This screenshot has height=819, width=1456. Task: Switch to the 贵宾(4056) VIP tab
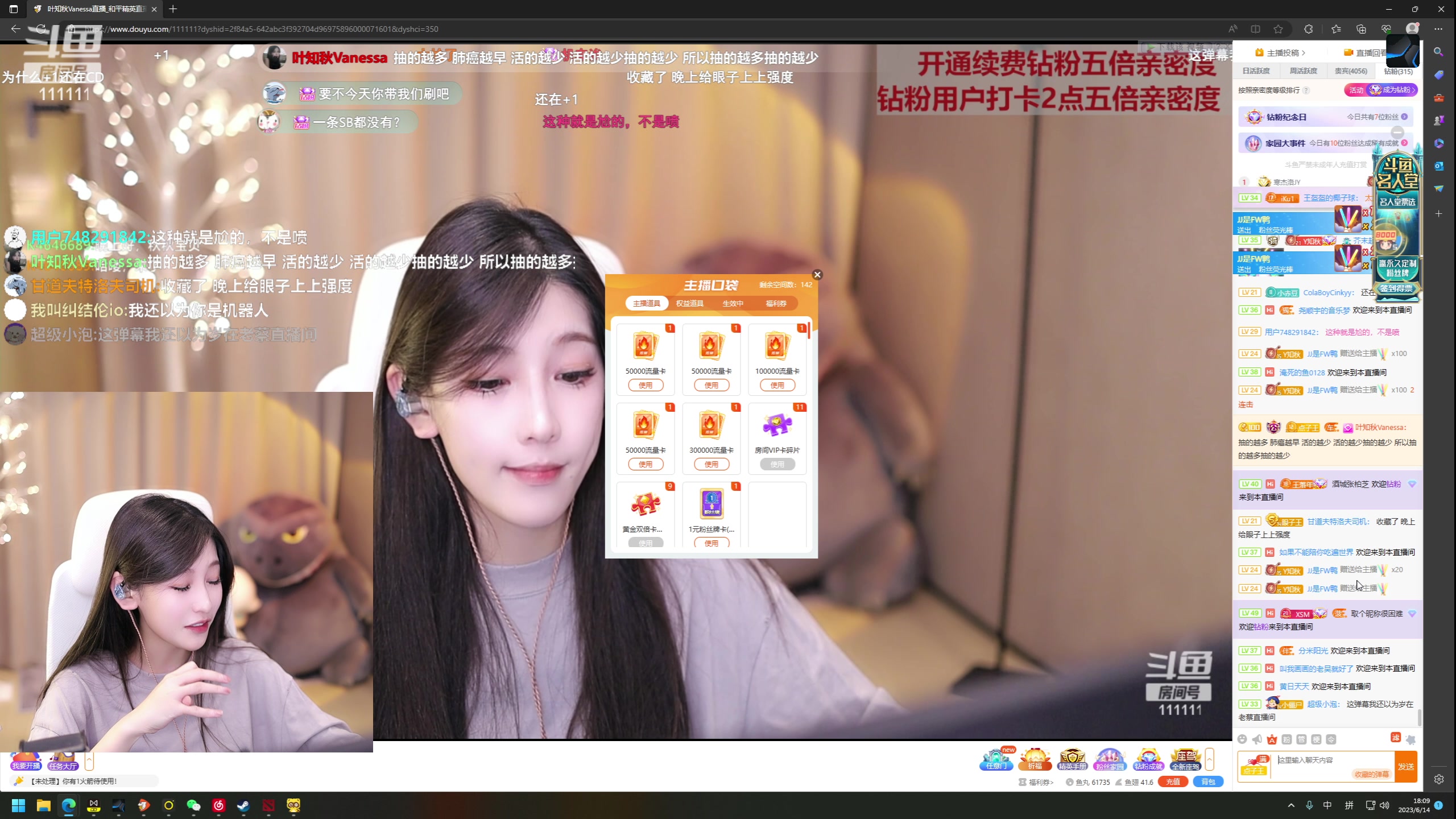point(1351,71)
